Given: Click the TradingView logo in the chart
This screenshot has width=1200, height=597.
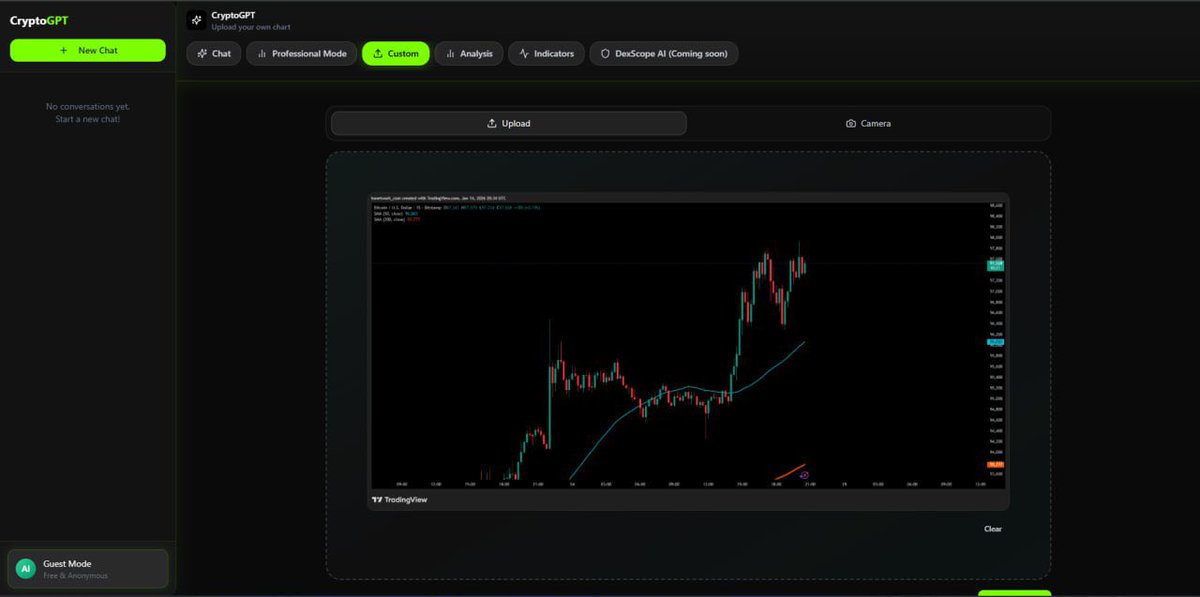Looking at the screenshot, I should [399, 499].
